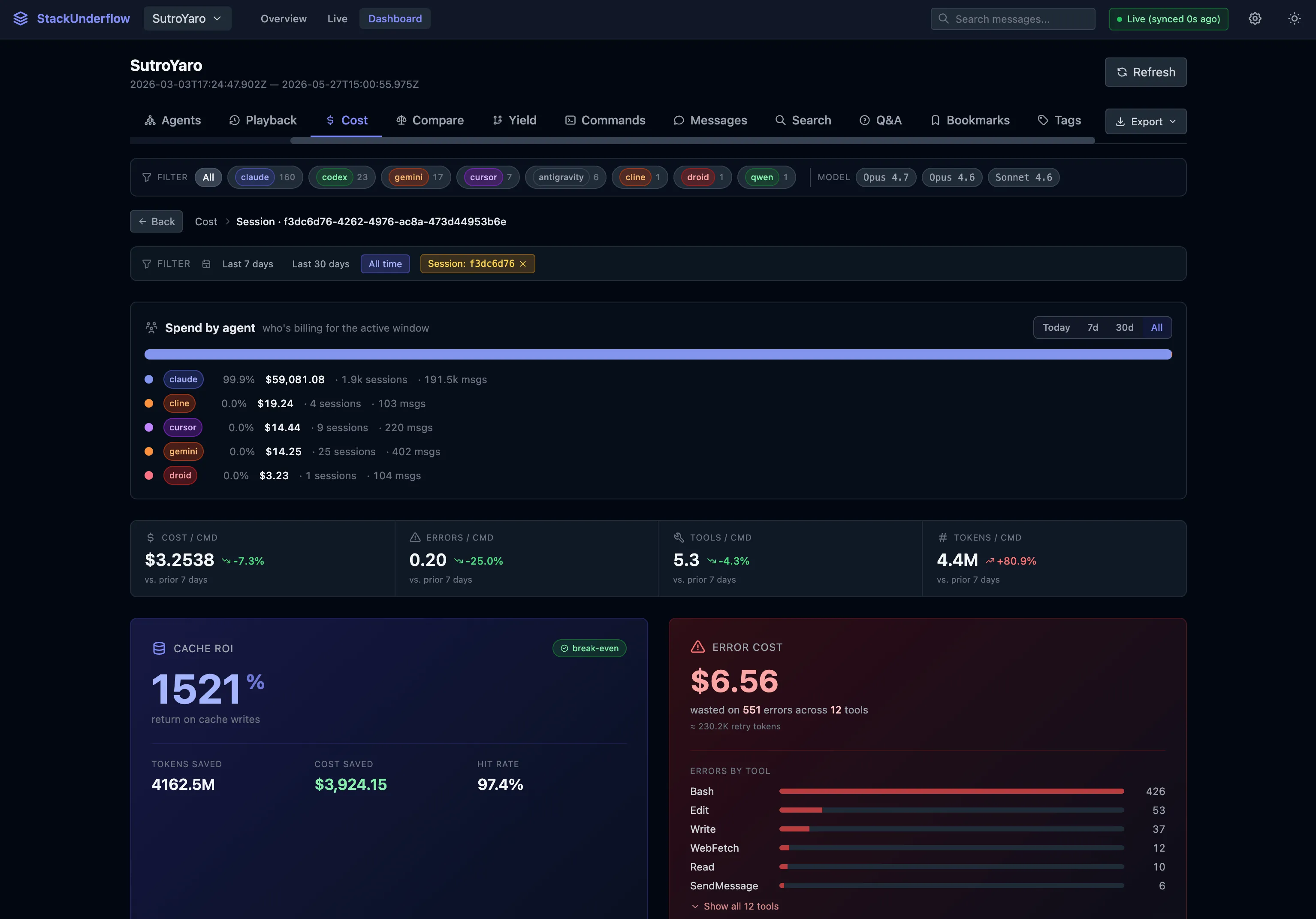Image resolution: width=1316 pixels, height=919 pixels.
Task: Toggle the light/dark theme sun icon
Action: (x=1294, y=19)
